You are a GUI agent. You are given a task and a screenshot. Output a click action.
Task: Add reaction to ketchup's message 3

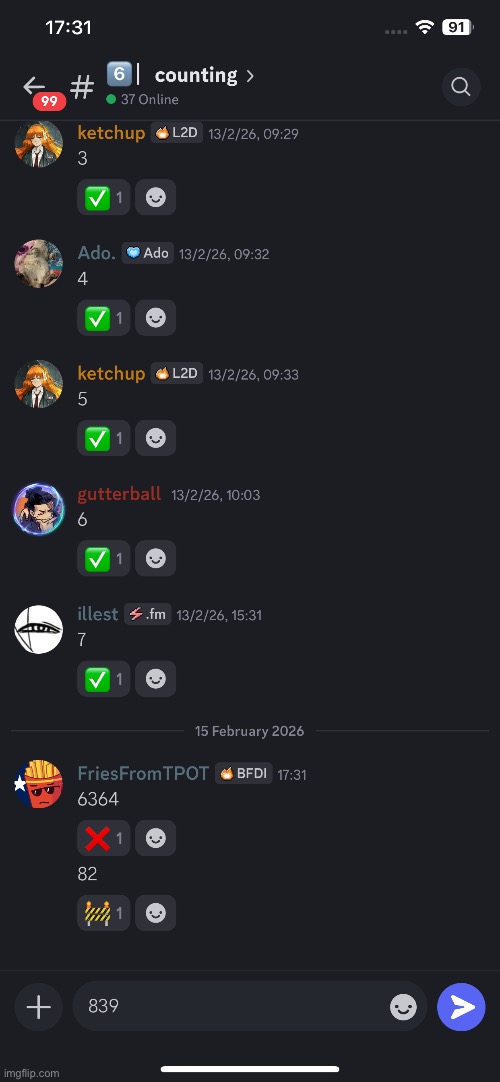(156, 198)
